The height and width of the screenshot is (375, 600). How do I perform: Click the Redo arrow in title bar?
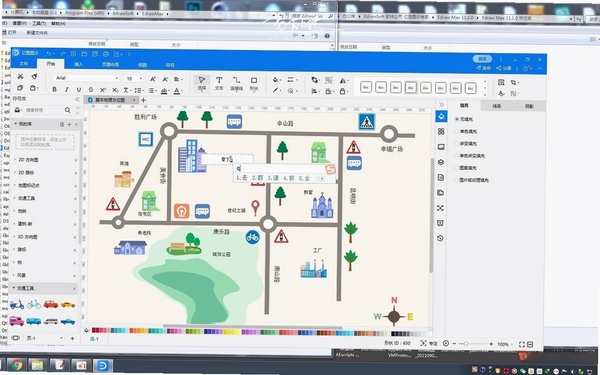coord(62,54)
